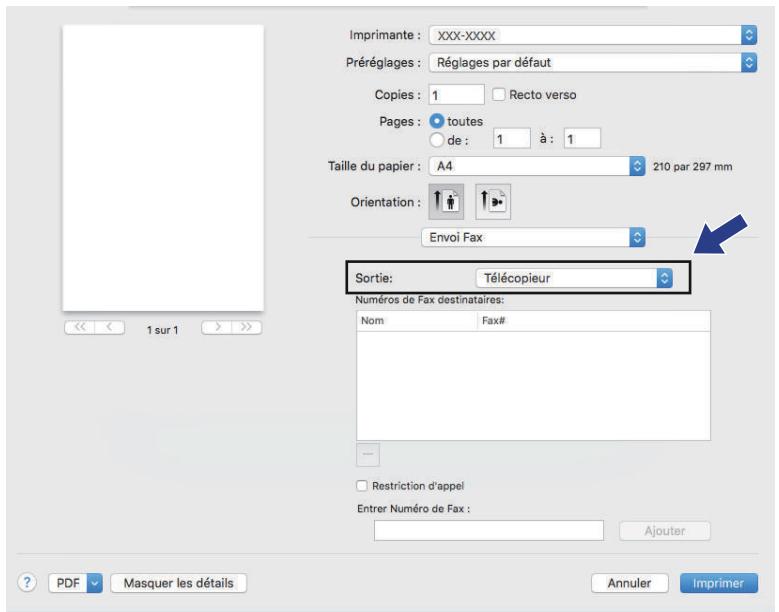Click the Entrer Numéro de Fax field
The height and width of the screenshot is (612, 779).
489,531
